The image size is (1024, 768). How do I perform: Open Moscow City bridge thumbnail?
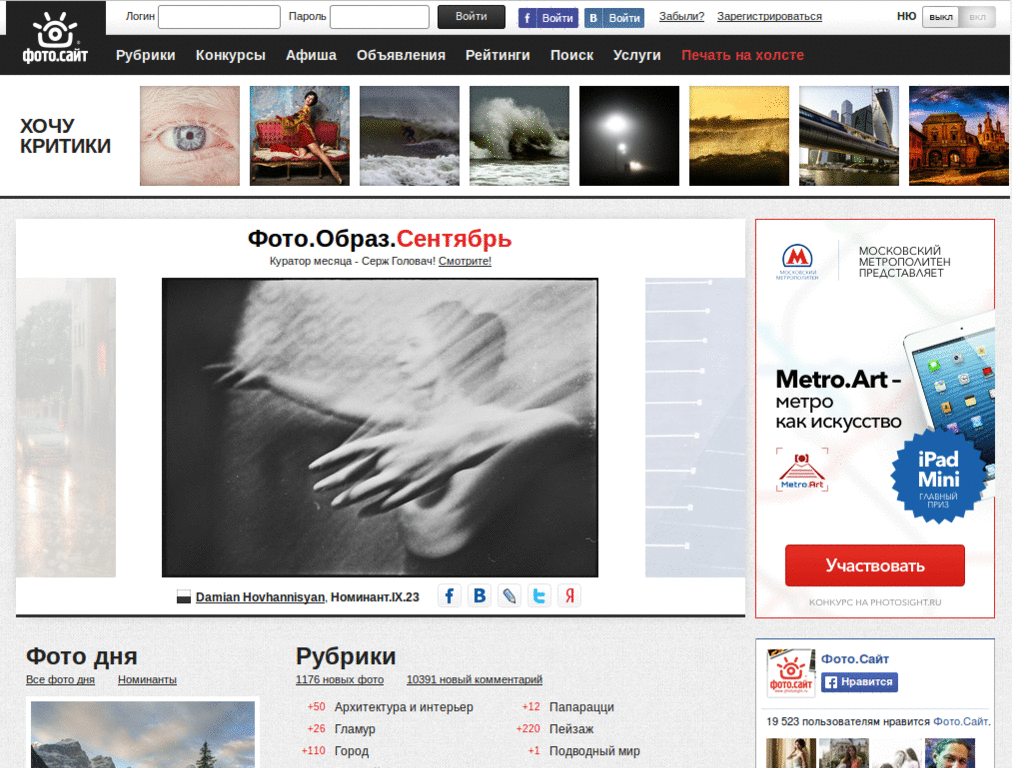click(849, 136)
